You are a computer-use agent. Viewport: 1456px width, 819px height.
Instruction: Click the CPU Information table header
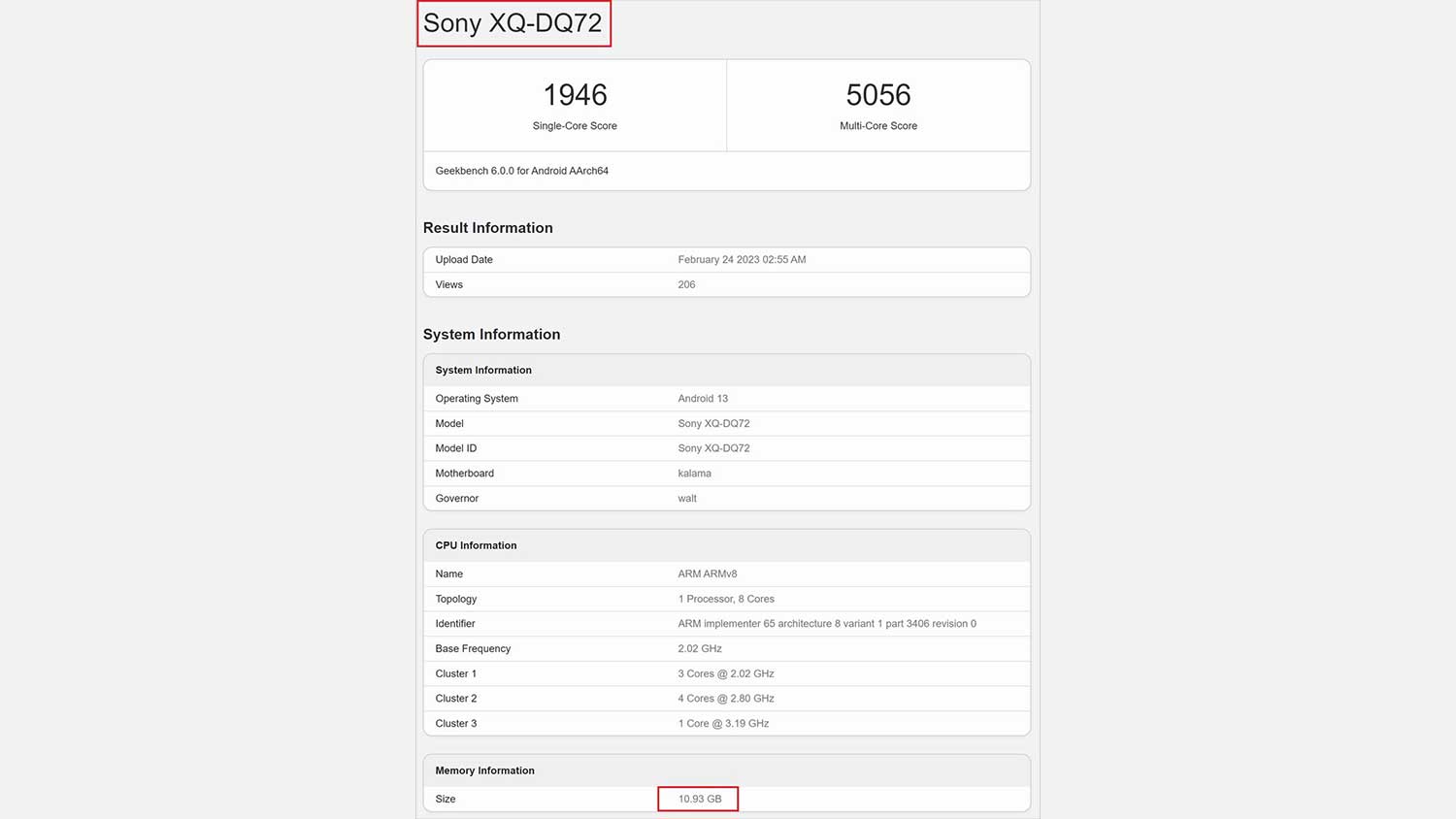[476, 545]
